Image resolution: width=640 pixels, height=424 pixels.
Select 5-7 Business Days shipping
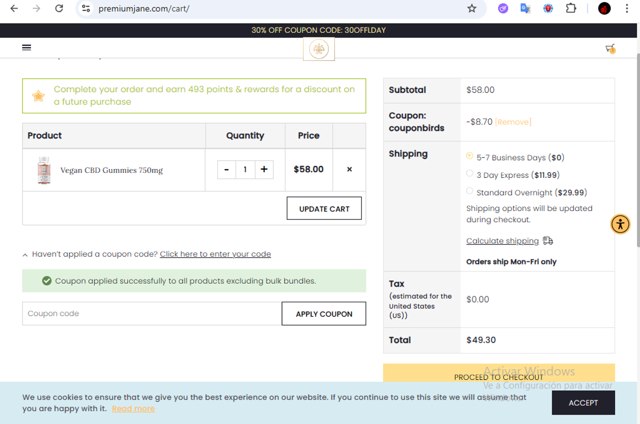click(469, 156)
